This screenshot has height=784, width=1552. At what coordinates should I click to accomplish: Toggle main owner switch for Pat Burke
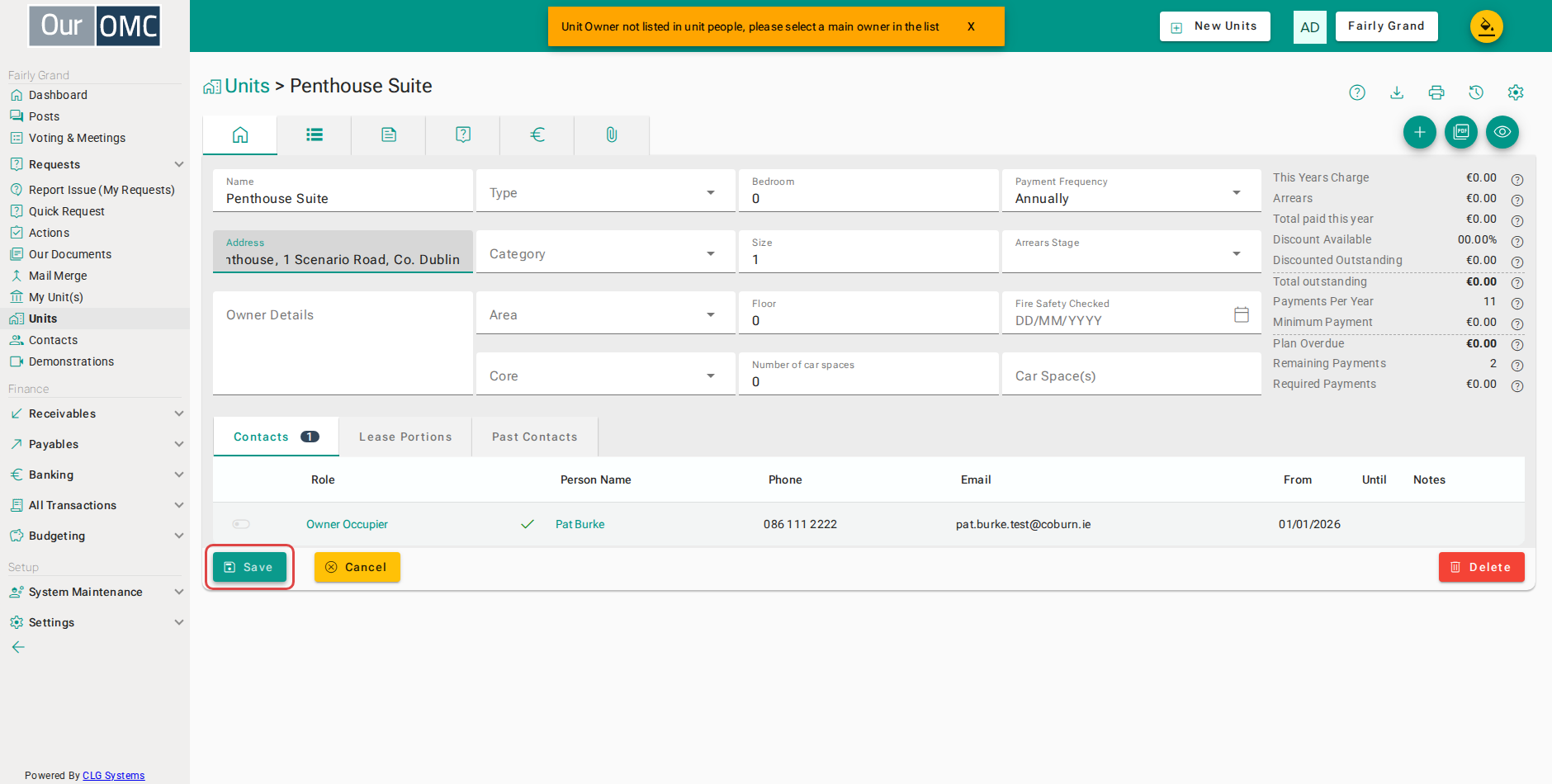(241, 524)
